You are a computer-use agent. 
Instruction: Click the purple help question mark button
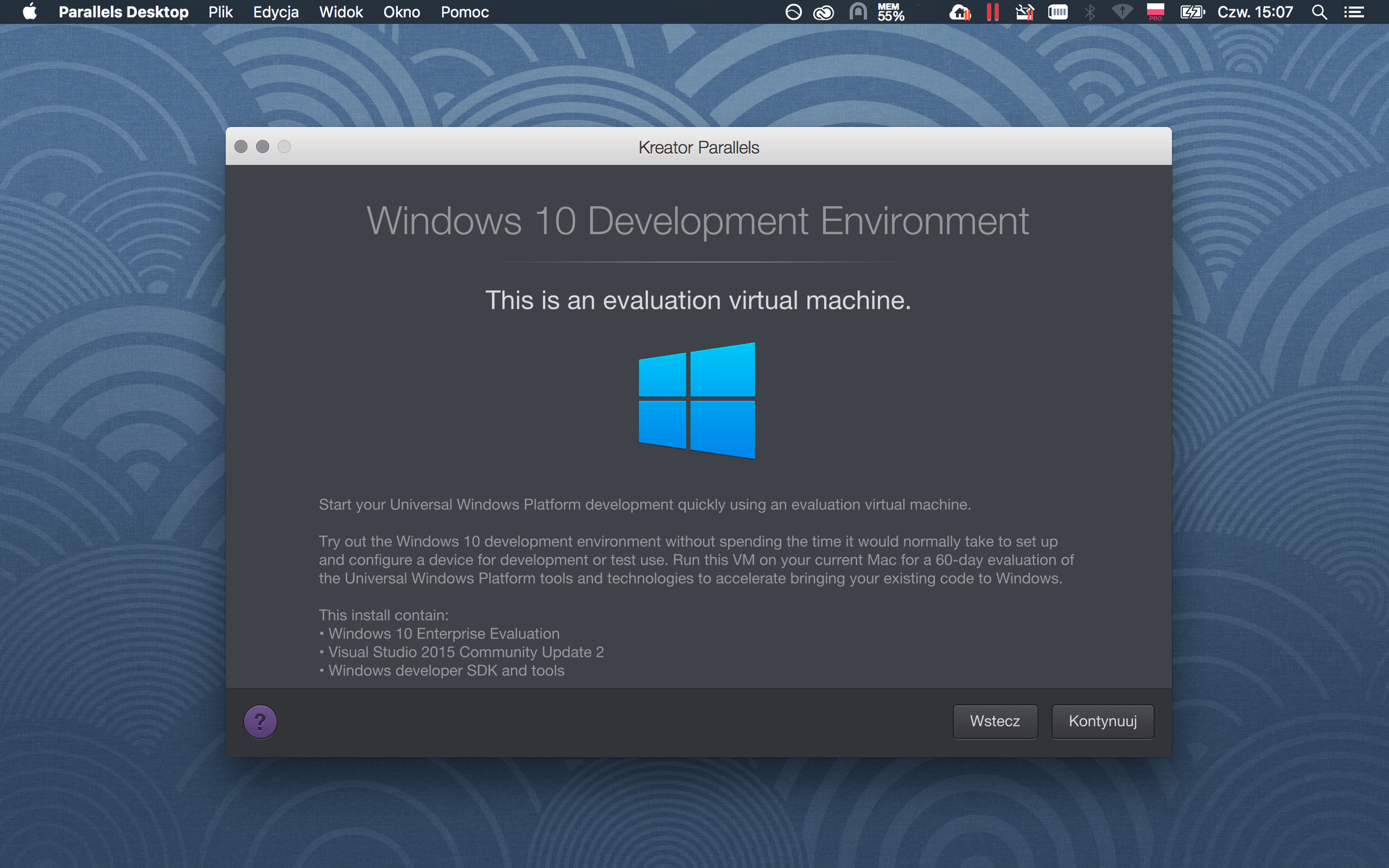pyautogui.click(x=260, y=722)
